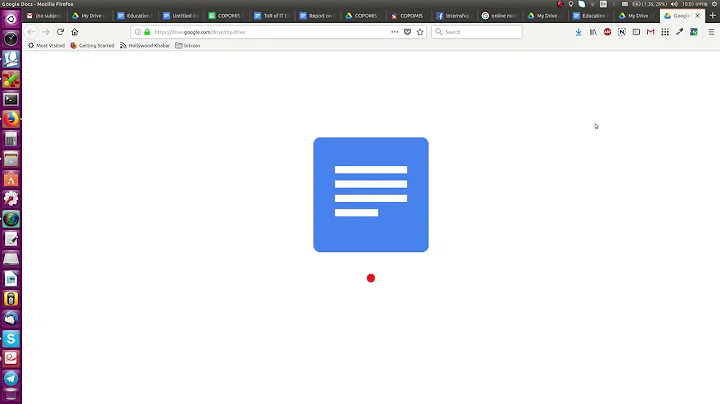The height and width of the screenshot is (404, 720).
Task: Click the red Adblock extension icon
Action: coord(608,32)
